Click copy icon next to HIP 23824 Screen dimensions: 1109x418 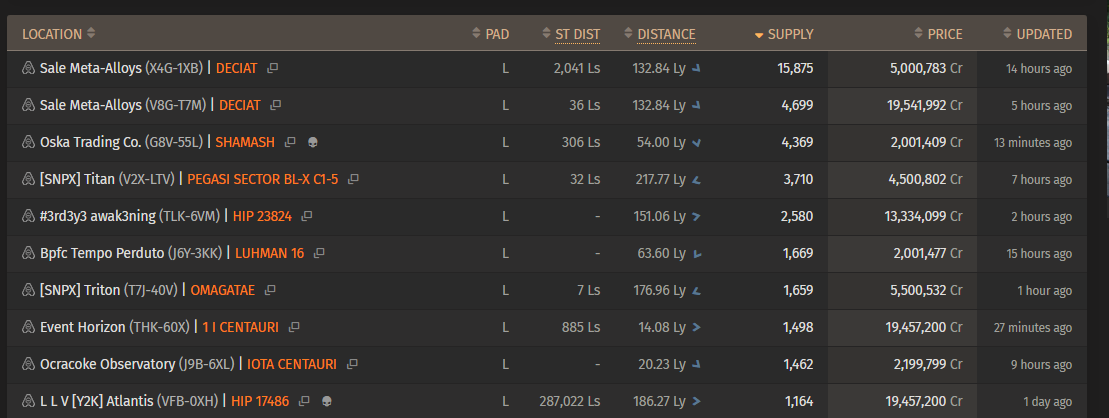pyautogui.click(x=307, y=216)
